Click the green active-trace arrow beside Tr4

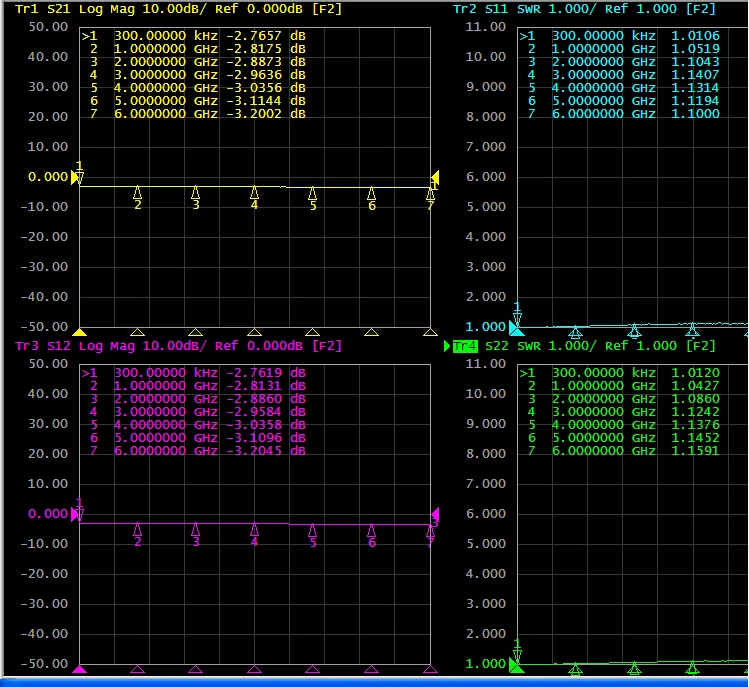pyautogui.click(x=447, y=346)
